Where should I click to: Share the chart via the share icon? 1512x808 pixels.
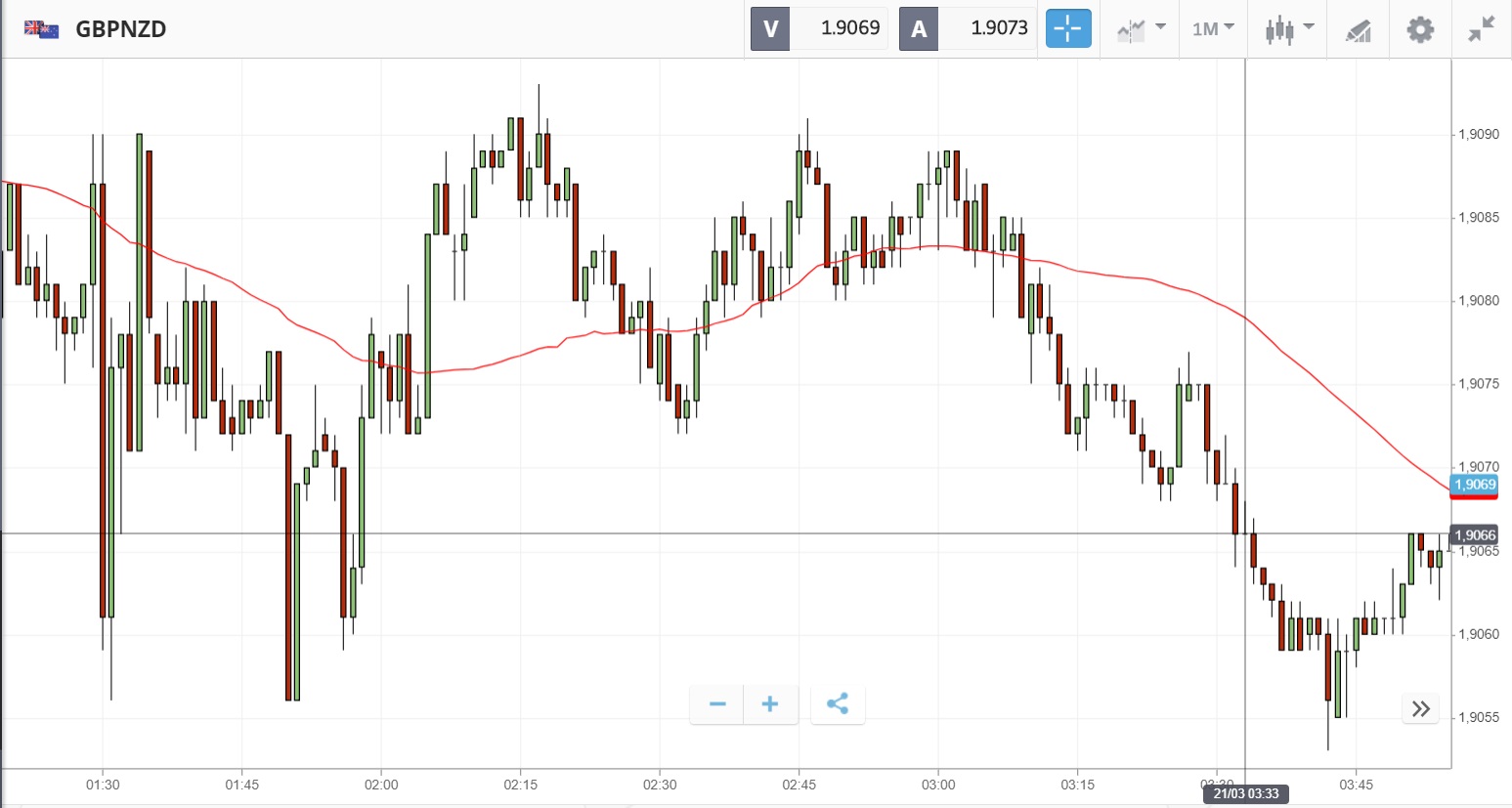[838, 704]
